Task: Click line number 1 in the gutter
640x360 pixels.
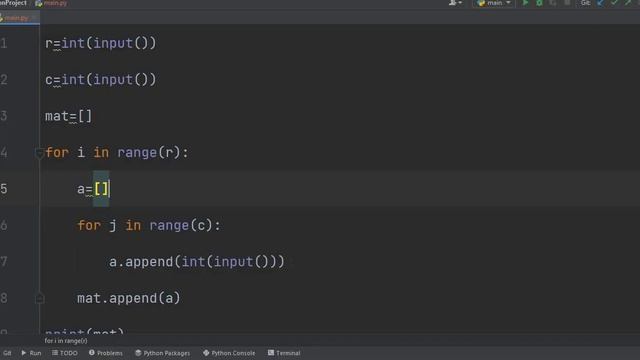Action: (4, 43)
